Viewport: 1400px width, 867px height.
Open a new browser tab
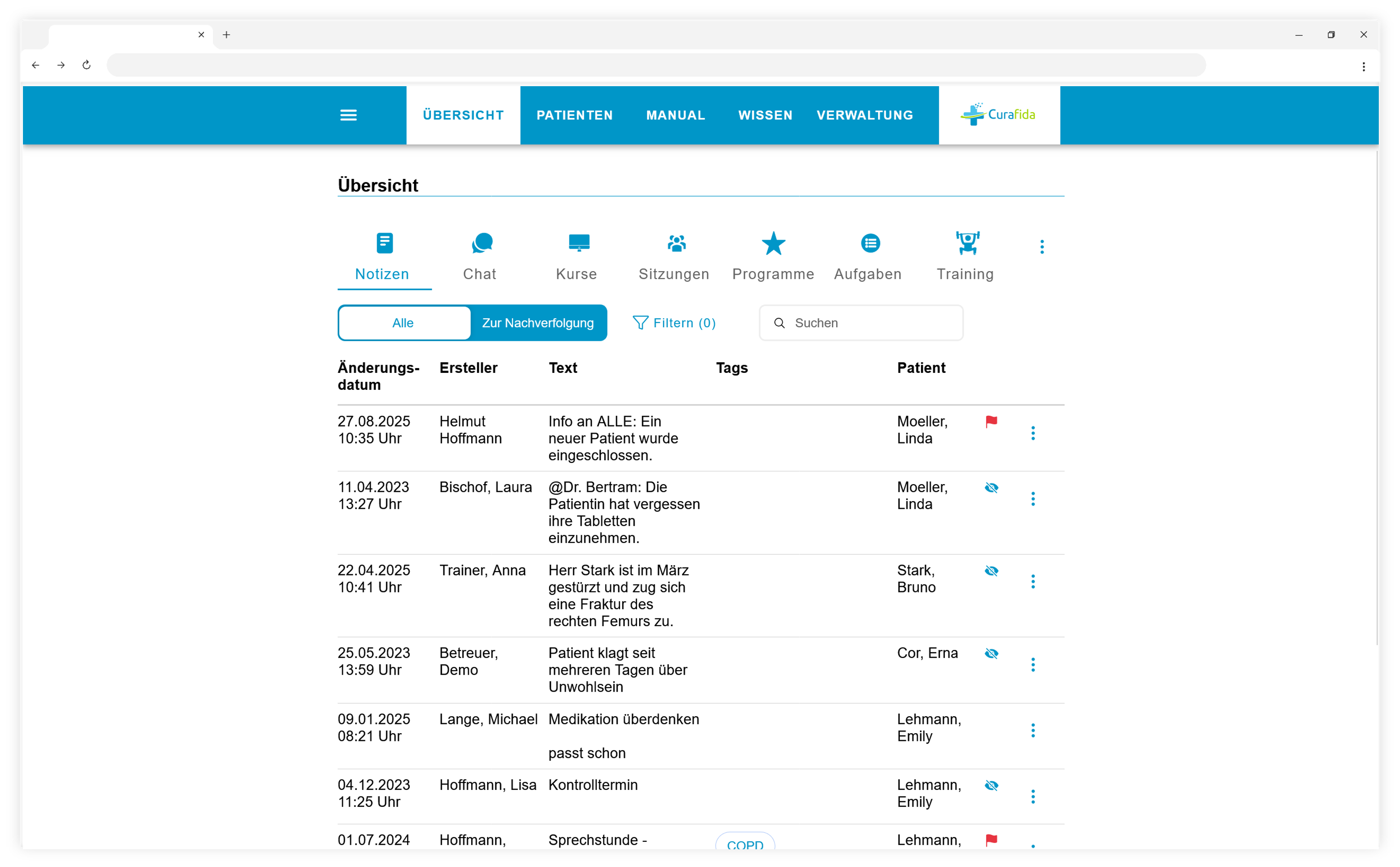click(226, 35)
